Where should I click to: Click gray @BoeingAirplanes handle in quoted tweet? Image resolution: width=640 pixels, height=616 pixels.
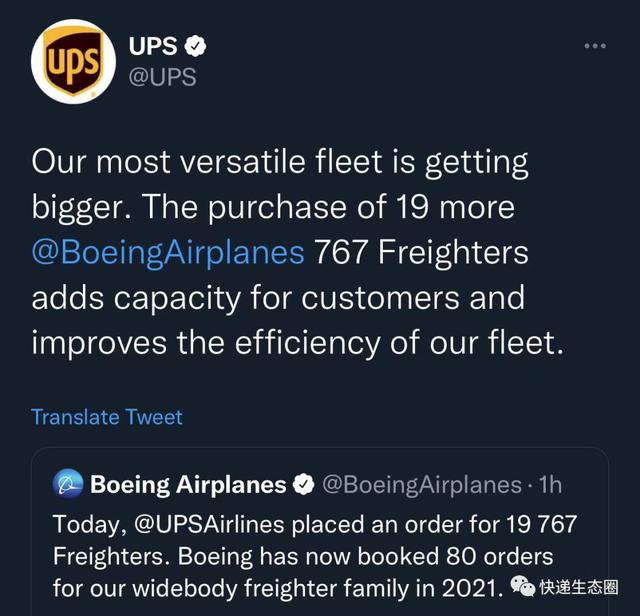coord(422,485)
